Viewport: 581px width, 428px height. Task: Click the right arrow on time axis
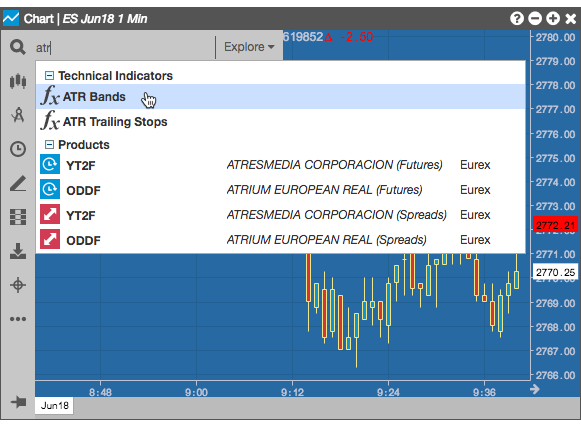click(x=534, y=389)
